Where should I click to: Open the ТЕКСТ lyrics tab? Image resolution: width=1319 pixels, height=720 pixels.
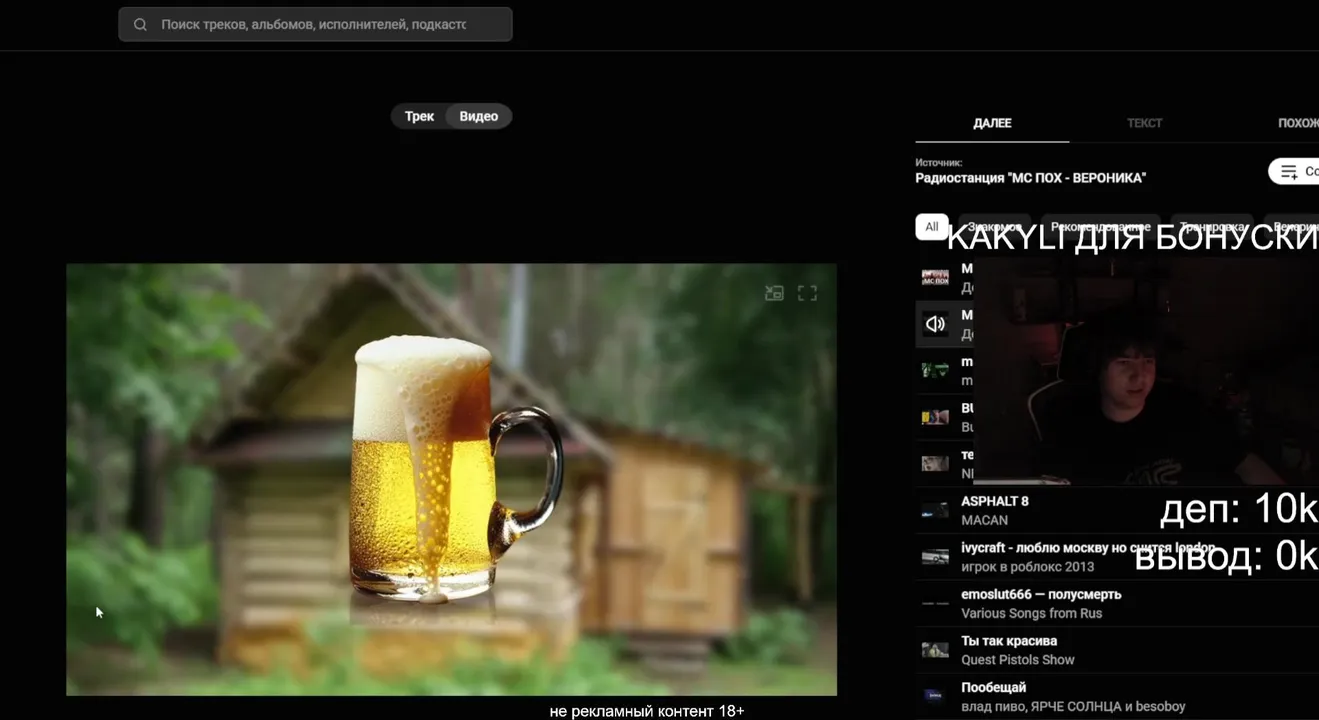[1145, 123]
